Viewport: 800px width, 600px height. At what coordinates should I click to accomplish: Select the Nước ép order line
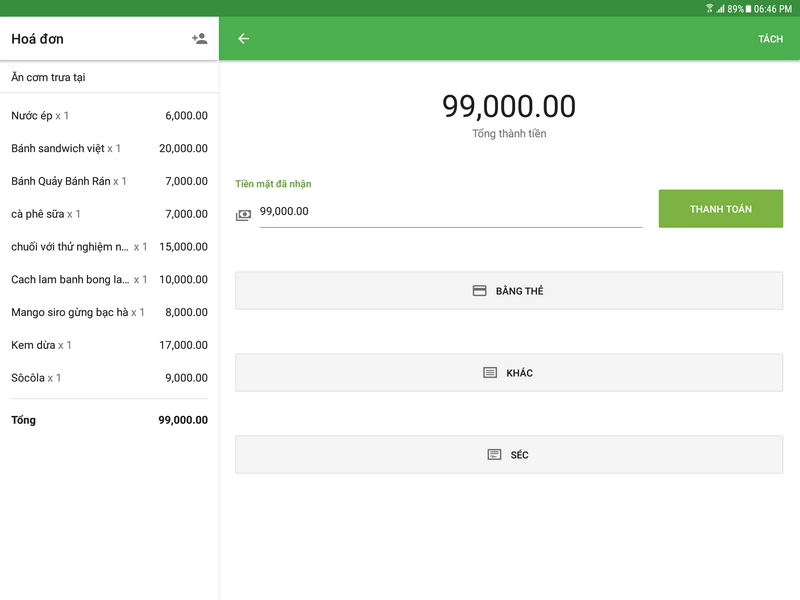click(109, 116)
